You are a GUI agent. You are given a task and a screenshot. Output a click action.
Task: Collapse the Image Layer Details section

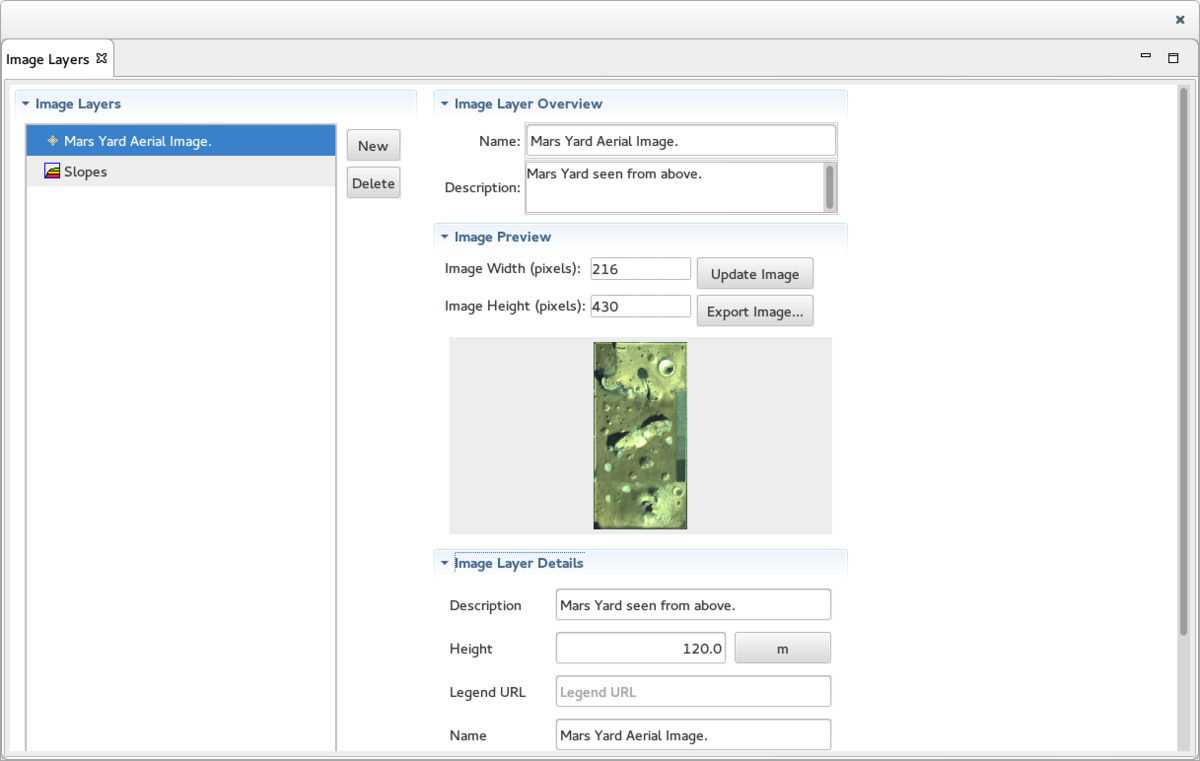coord(444,563)
